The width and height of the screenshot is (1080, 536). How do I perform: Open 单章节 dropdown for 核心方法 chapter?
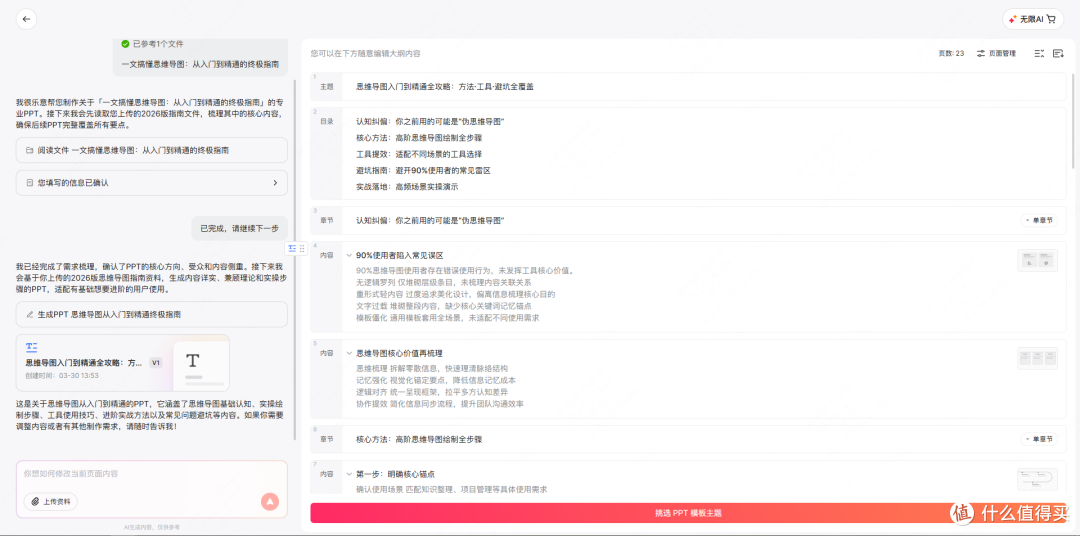1039,439
